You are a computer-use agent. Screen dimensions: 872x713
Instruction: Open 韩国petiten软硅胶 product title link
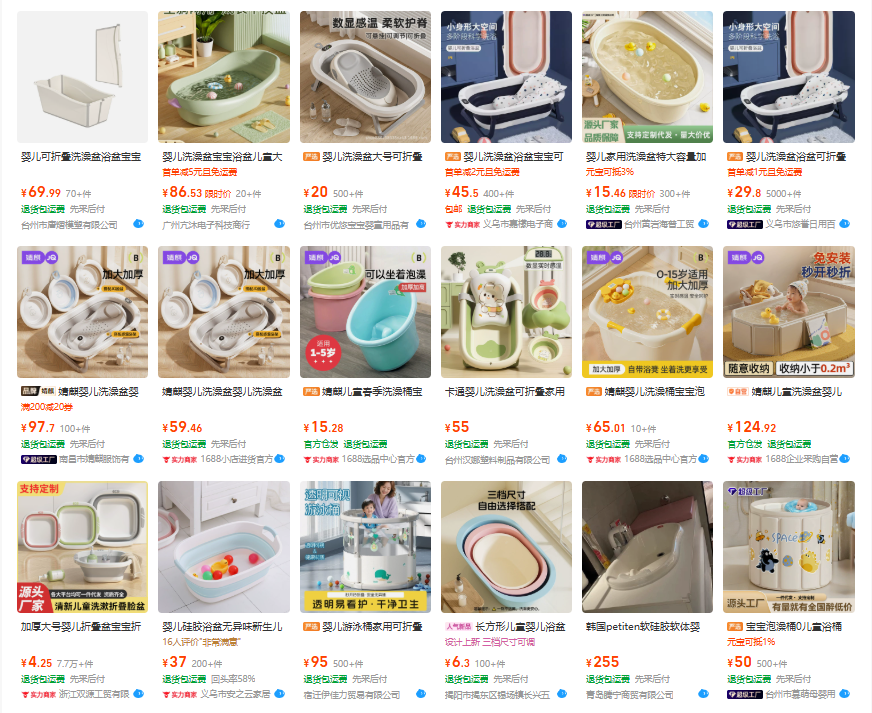pyautogui.click(x=643, y=627)
